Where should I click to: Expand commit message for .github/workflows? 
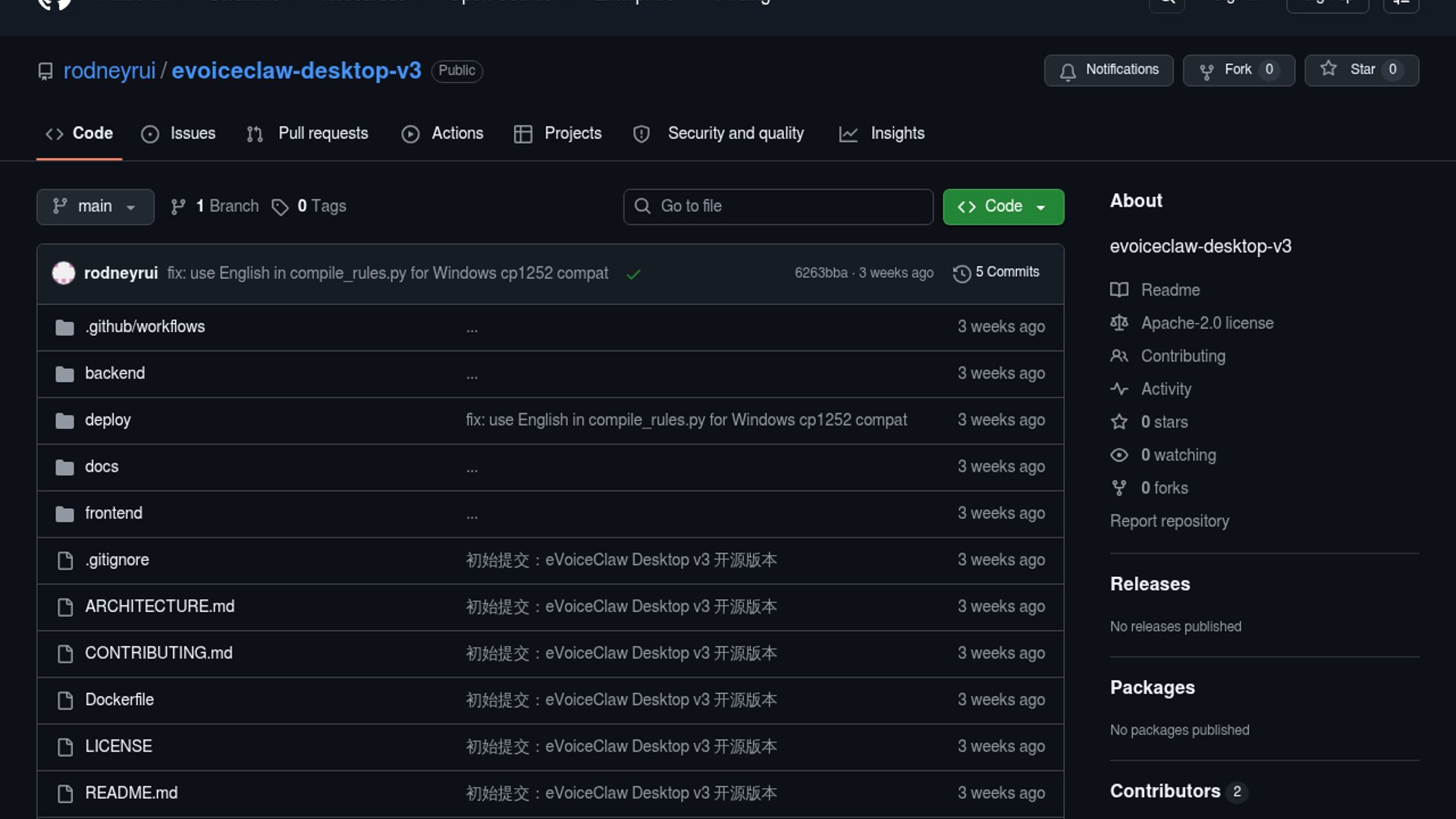472,328
